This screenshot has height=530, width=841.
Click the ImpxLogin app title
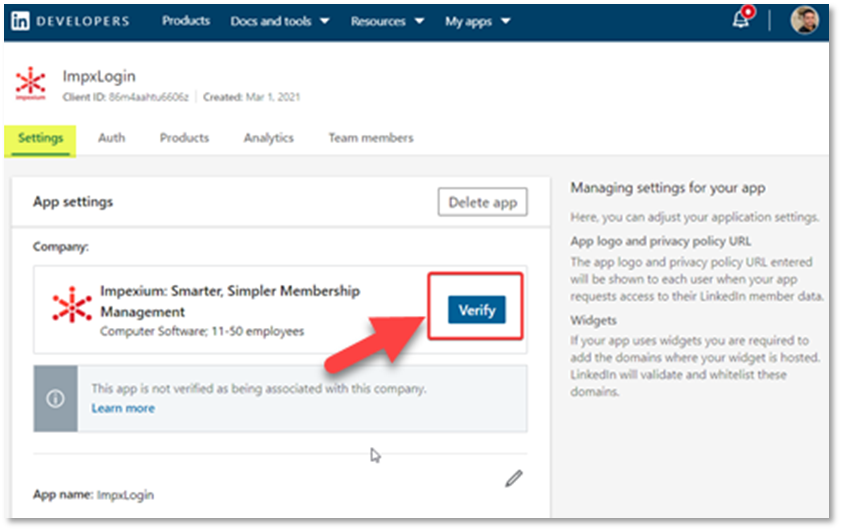coord(99,76)
